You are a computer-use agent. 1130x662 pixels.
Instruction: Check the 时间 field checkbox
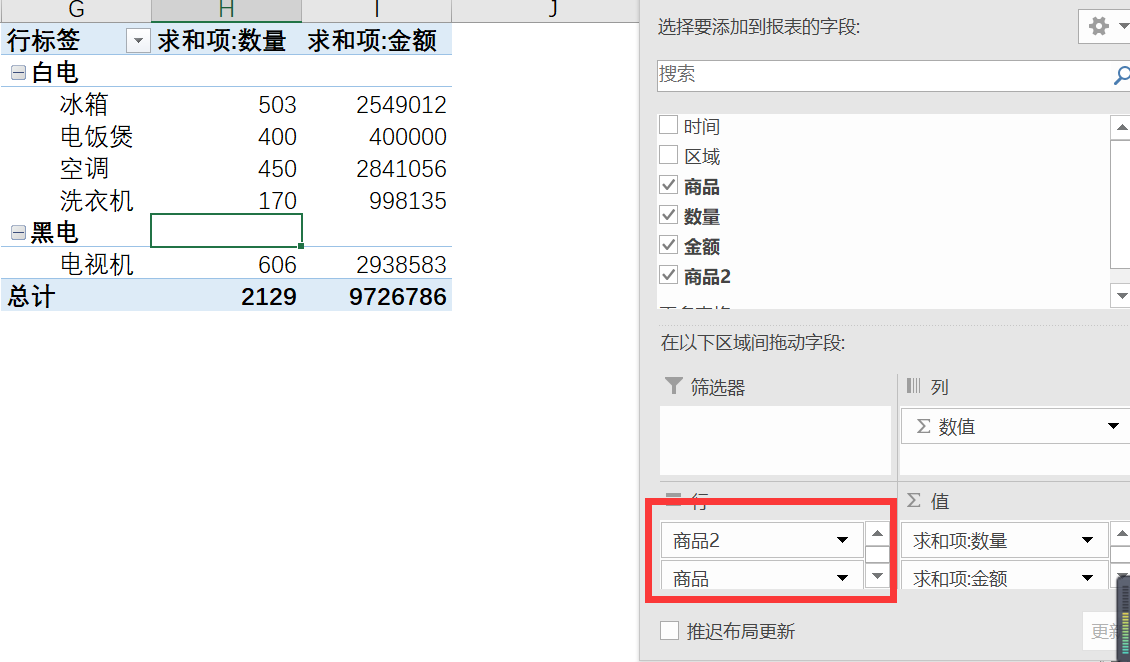(x=668, y=125)
